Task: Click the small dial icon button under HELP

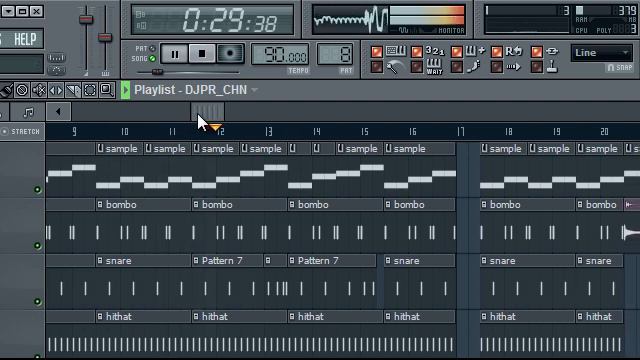Action: point(56,70)
